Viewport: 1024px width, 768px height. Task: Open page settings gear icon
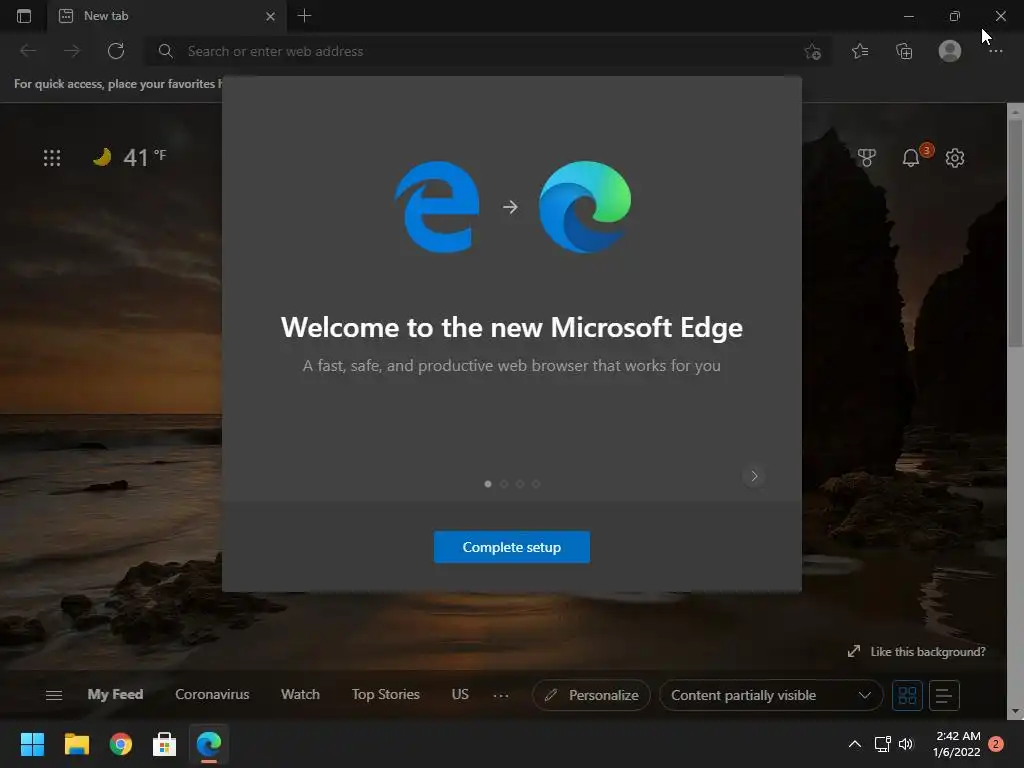[x=955, y=158]
